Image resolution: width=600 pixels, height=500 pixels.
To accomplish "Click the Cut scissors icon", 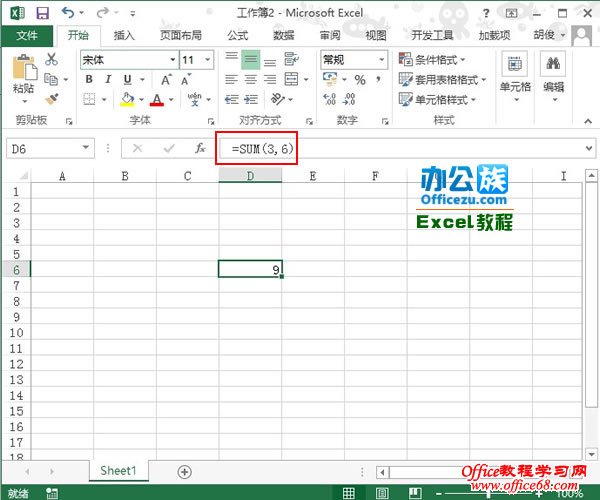I will click(x=52, y=60).
